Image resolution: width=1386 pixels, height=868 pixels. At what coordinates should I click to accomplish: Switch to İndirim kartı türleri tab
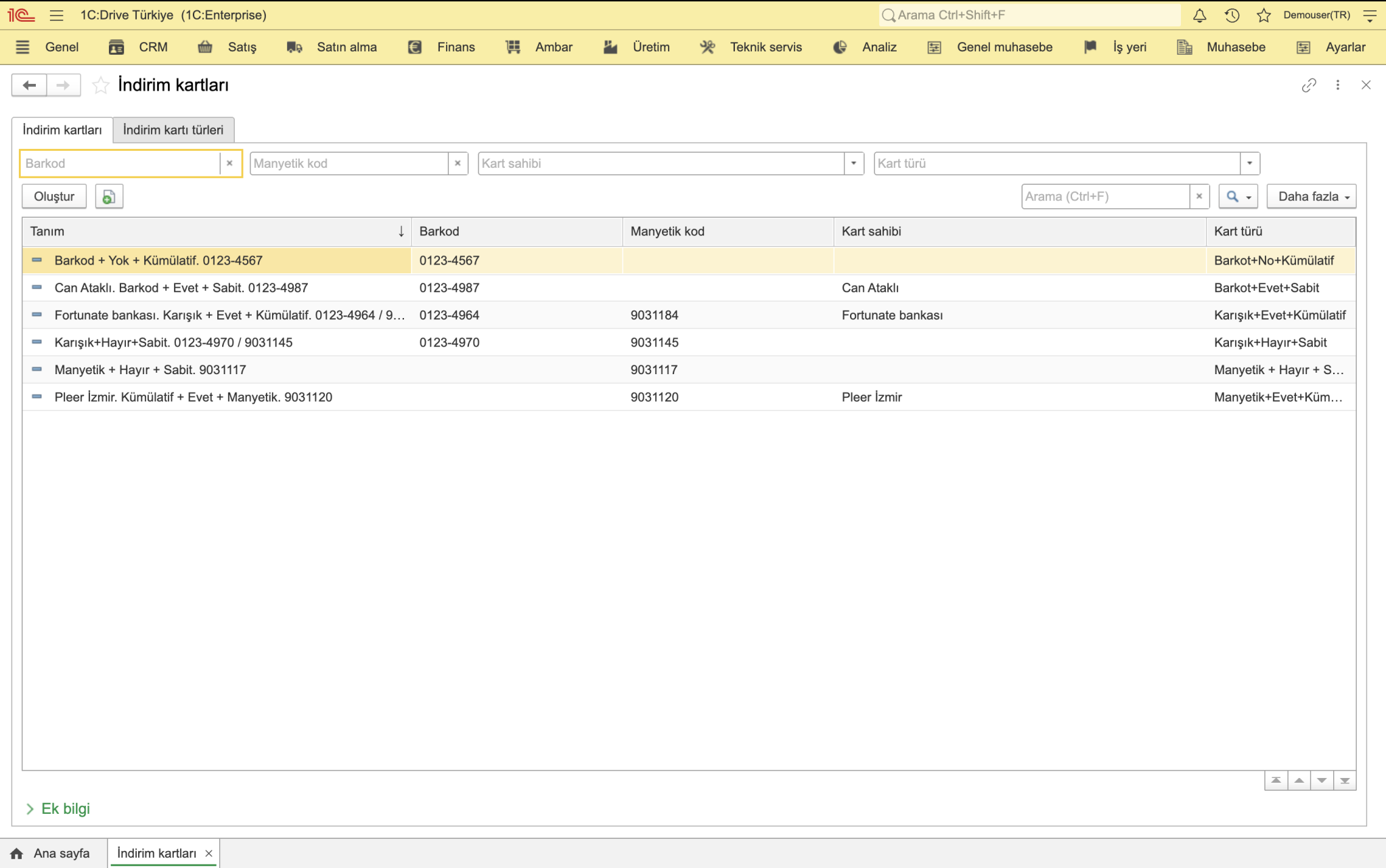pyautogui.click(x=173, y=130)
